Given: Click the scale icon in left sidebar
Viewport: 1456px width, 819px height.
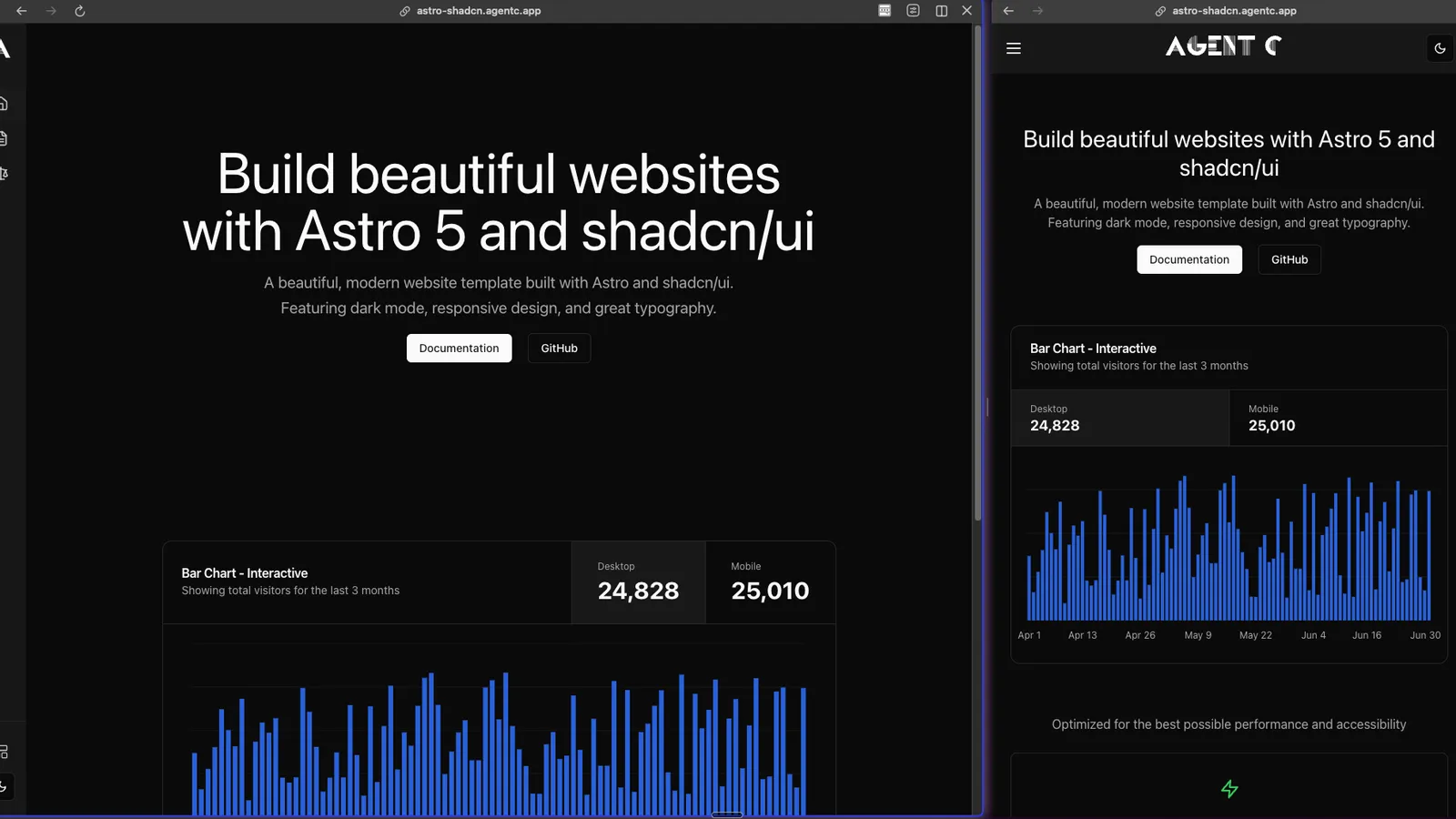Looking at the screenshot, I should 4,174.
